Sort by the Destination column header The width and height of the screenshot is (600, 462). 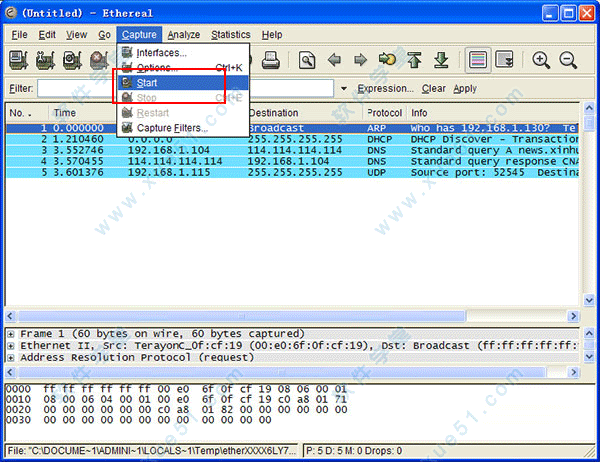pos(304,113)
